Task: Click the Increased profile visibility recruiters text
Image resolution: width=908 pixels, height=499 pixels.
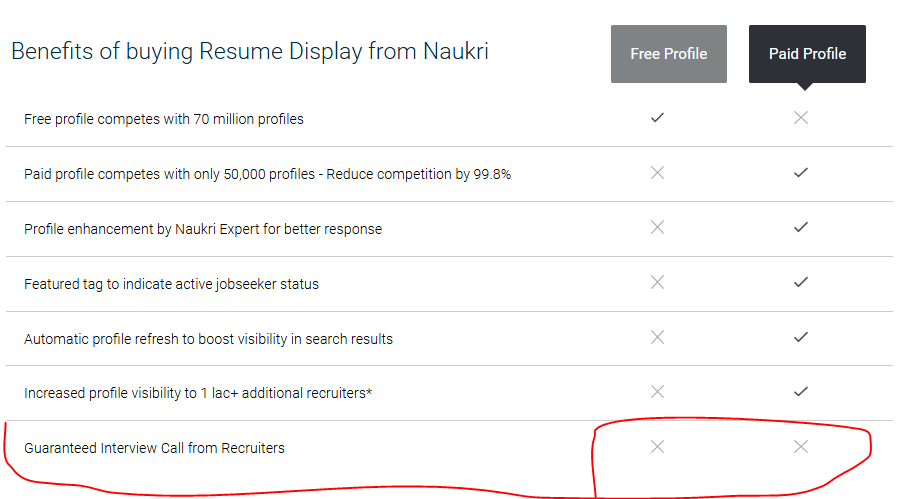Action: click(x=197, y=393)
